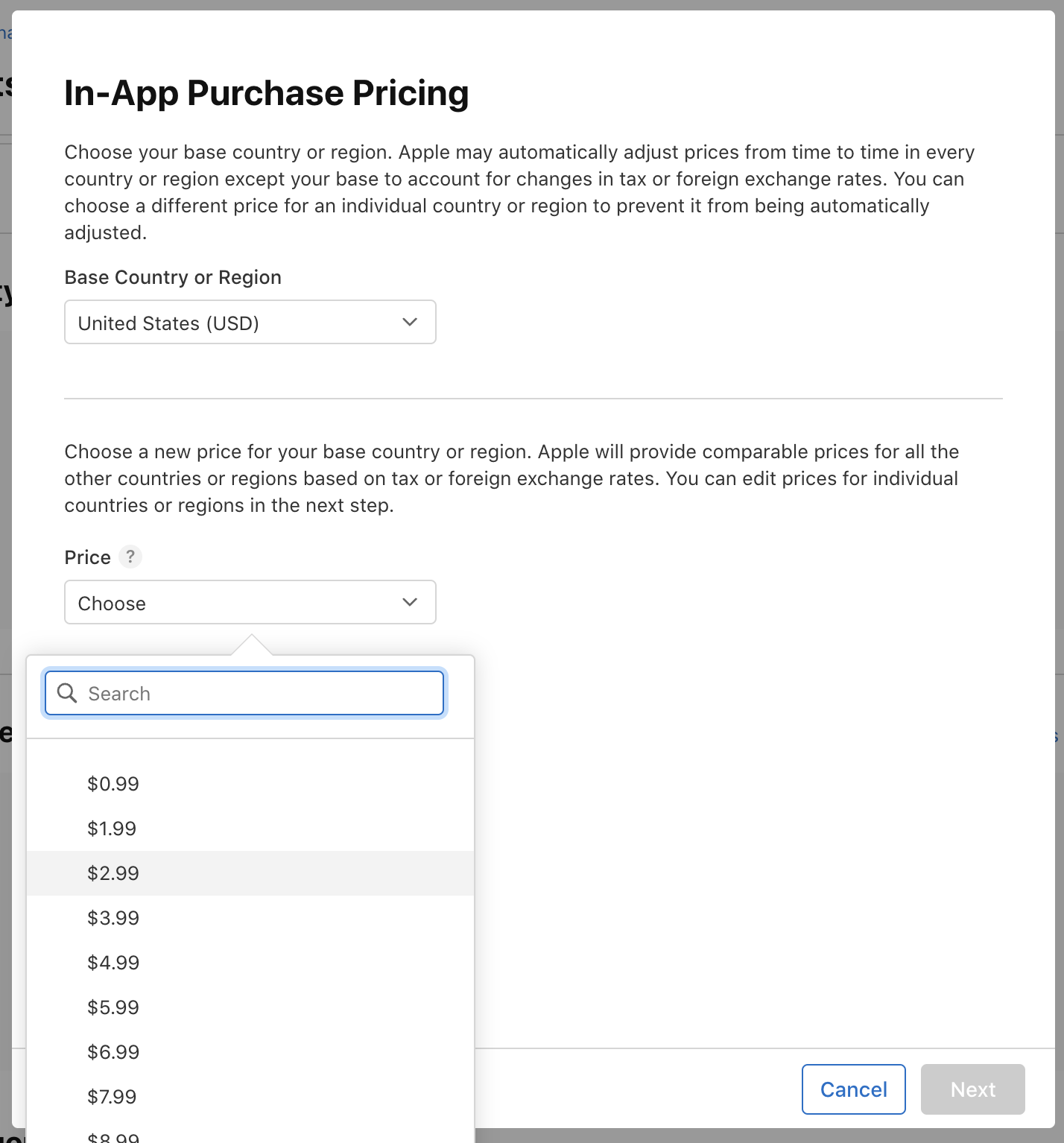Select the $1.99 price option
This screenshot has height=1143, width=1064.
point(112,829)
